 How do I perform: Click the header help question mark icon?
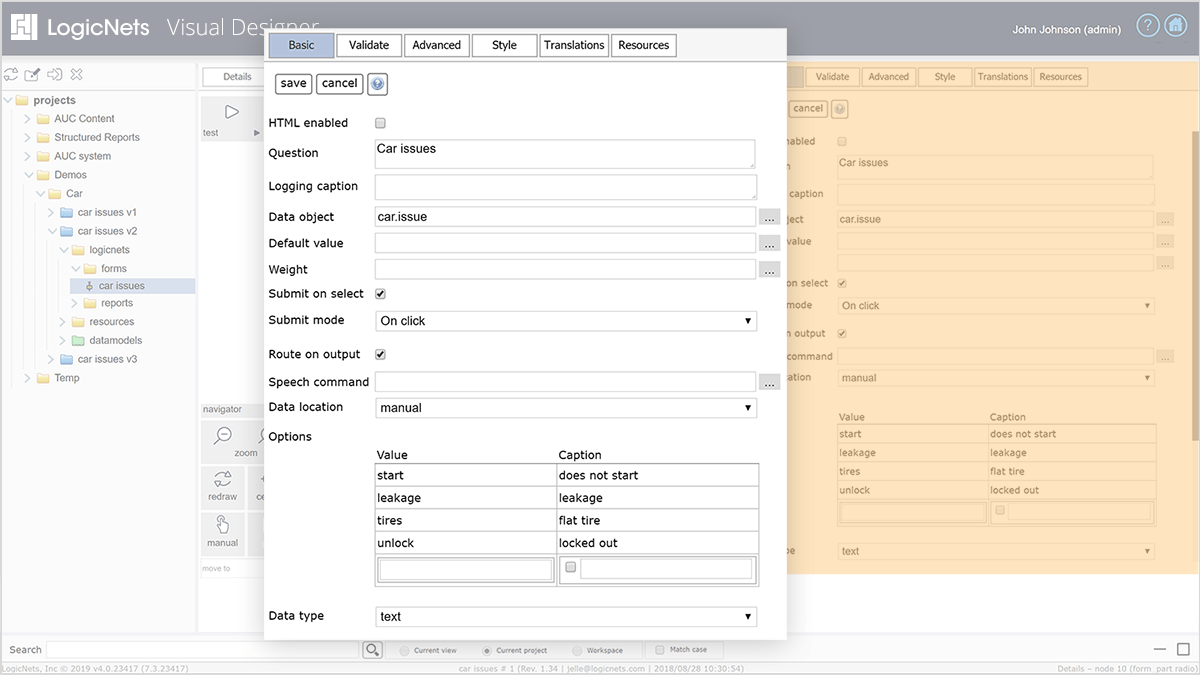(x=1148, y=26)
